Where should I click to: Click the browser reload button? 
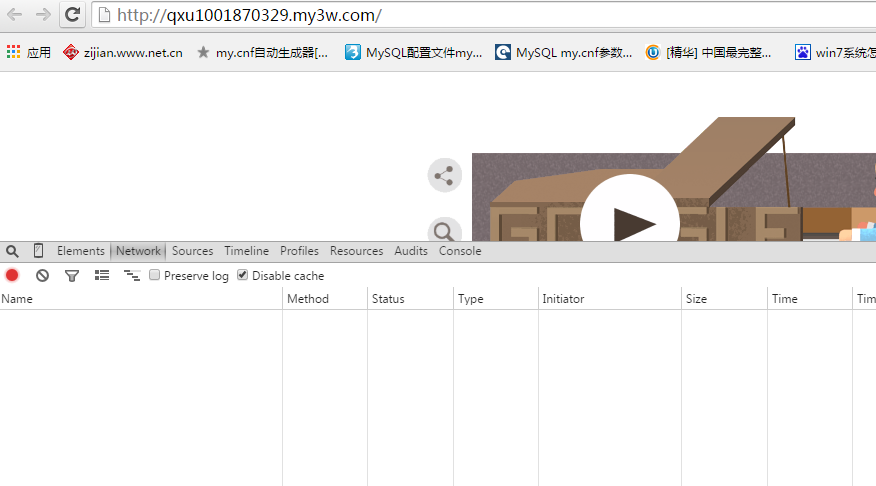point(72,15)
